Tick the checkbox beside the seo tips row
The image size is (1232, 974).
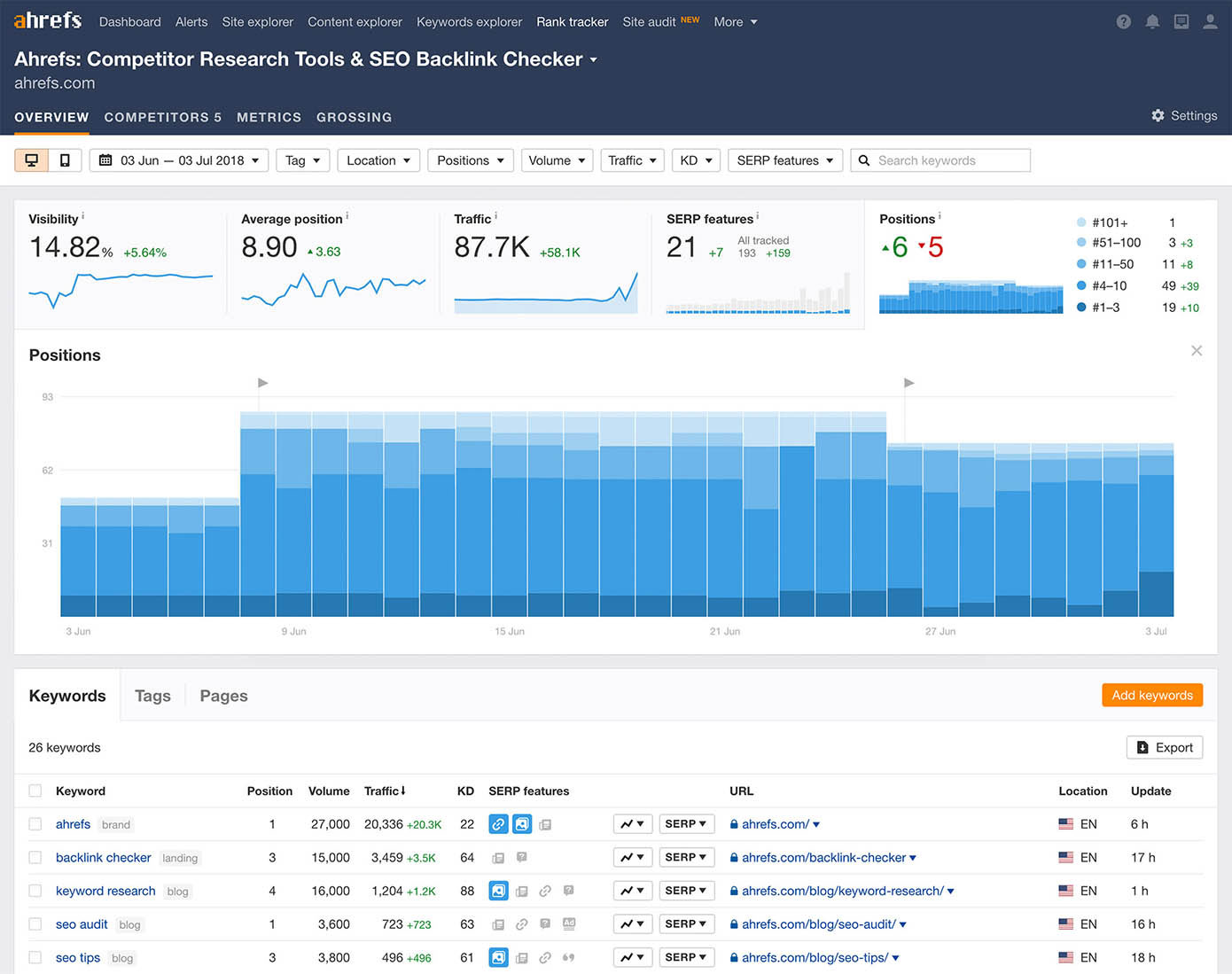coord(35,957)
